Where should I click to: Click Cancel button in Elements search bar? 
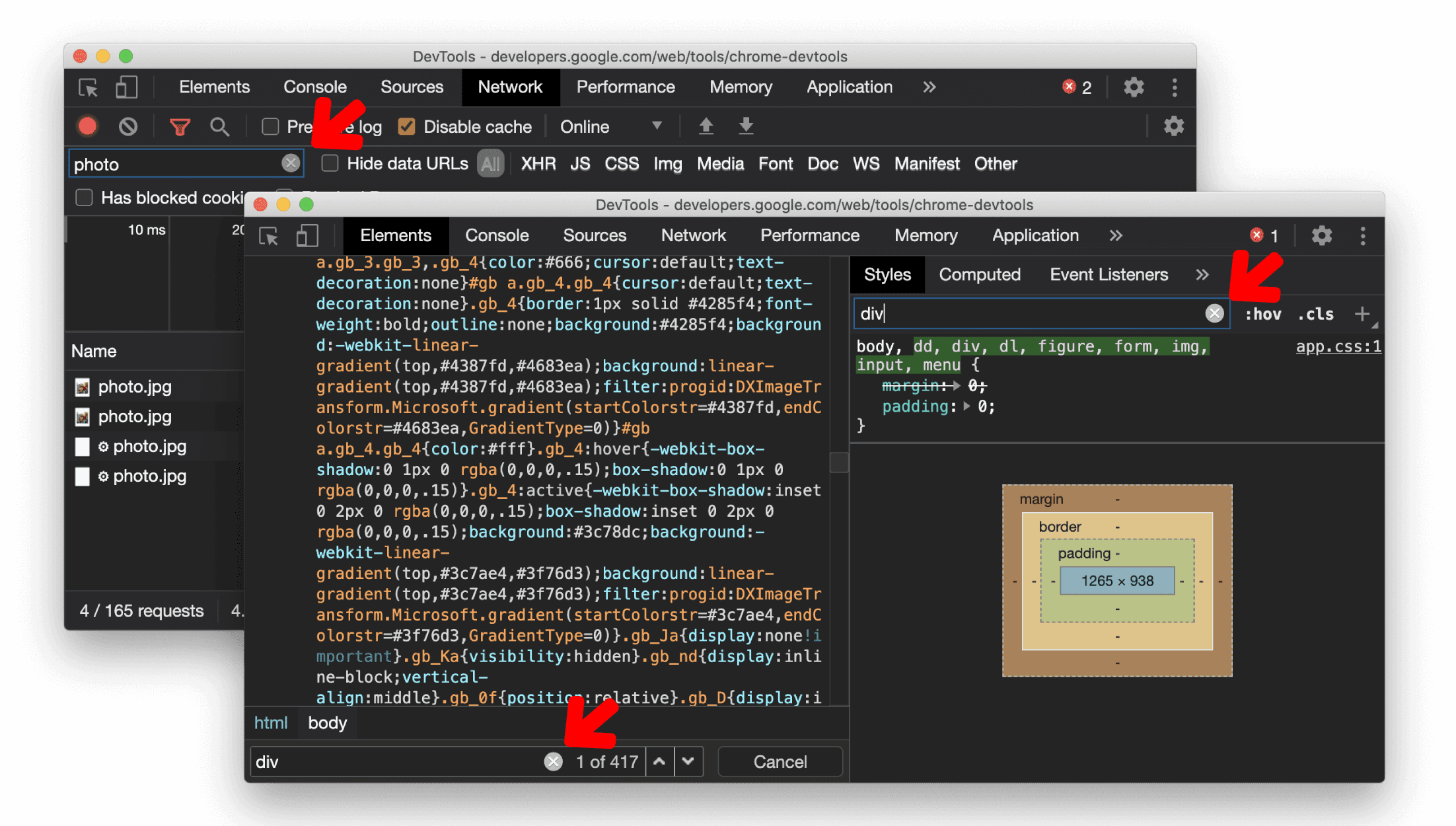coord(780,762)
